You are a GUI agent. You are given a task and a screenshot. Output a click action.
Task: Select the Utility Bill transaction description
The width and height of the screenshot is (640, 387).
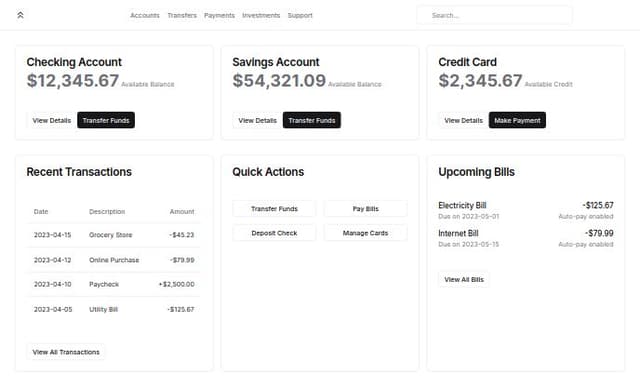pos(103,309)
